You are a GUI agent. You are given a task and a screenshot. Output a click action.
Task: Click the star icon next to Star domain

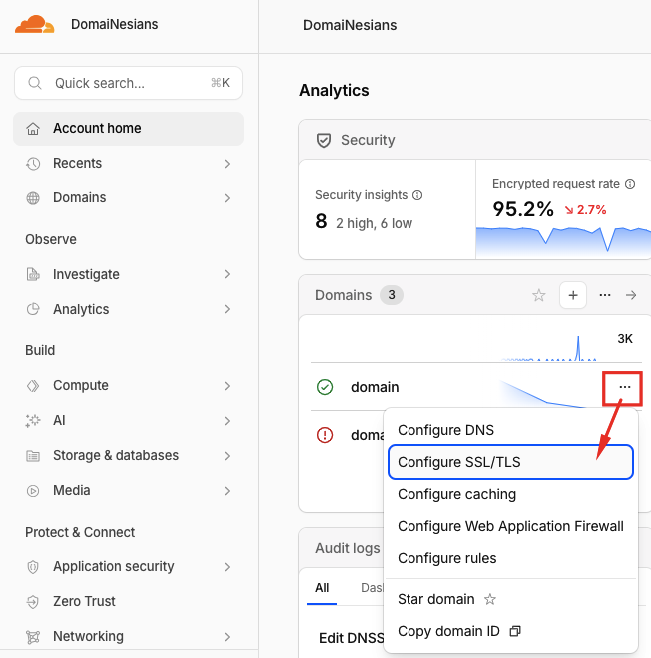(x=490, y=599)
